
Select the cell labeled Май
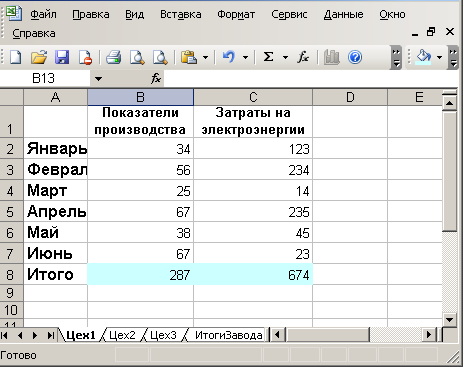56,232
